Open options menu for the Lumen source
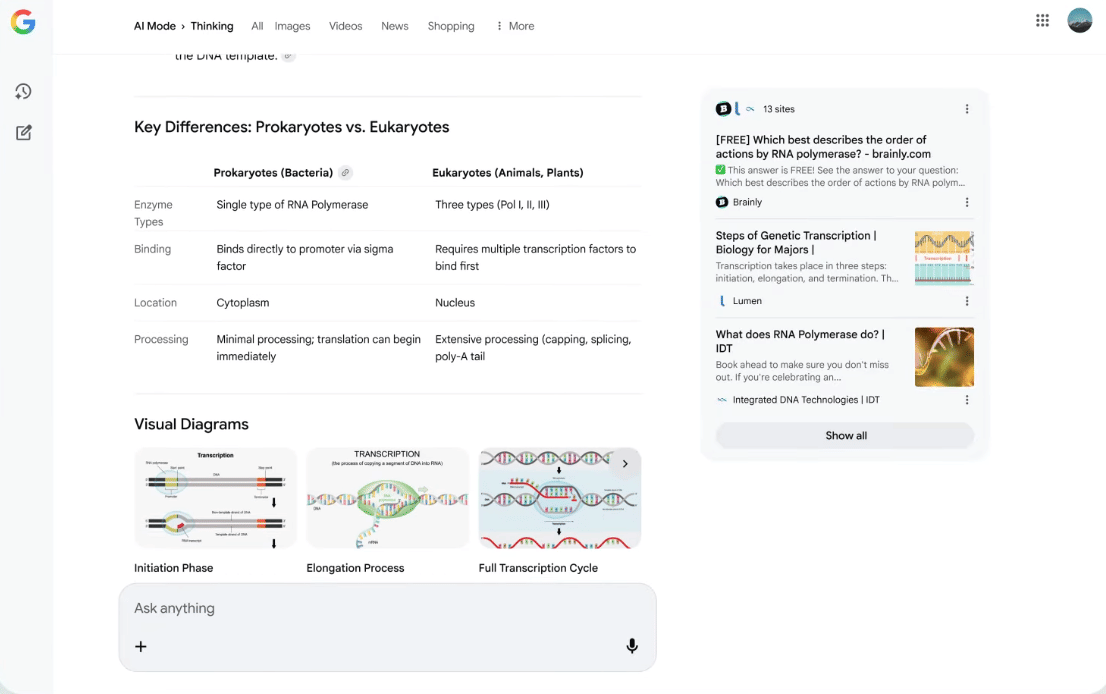Image resolution: width=1106 pixels, height=694 pixels. click(x=966, y=301)
